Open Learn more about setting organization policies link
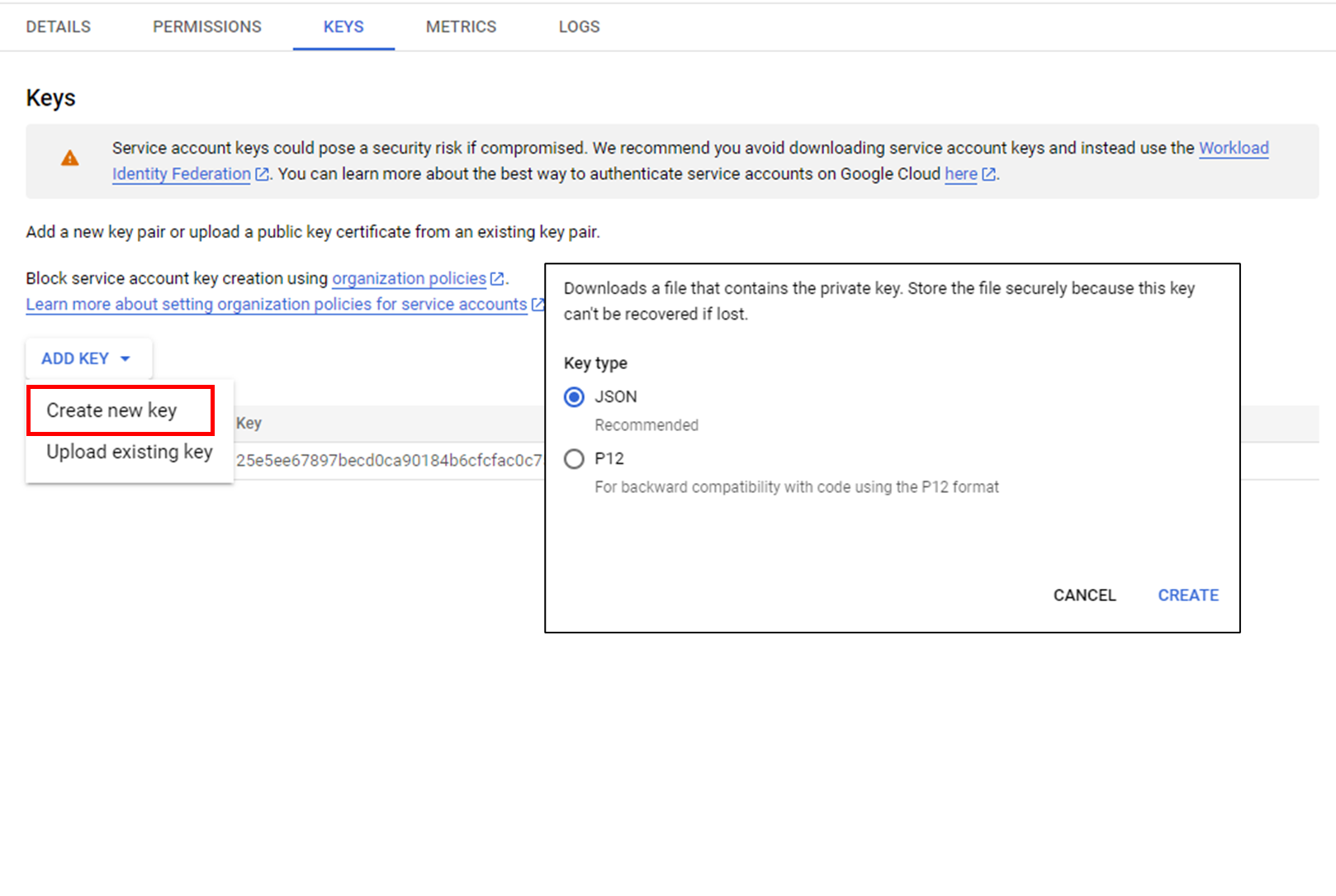1336x896 pixels. point(277,305)
